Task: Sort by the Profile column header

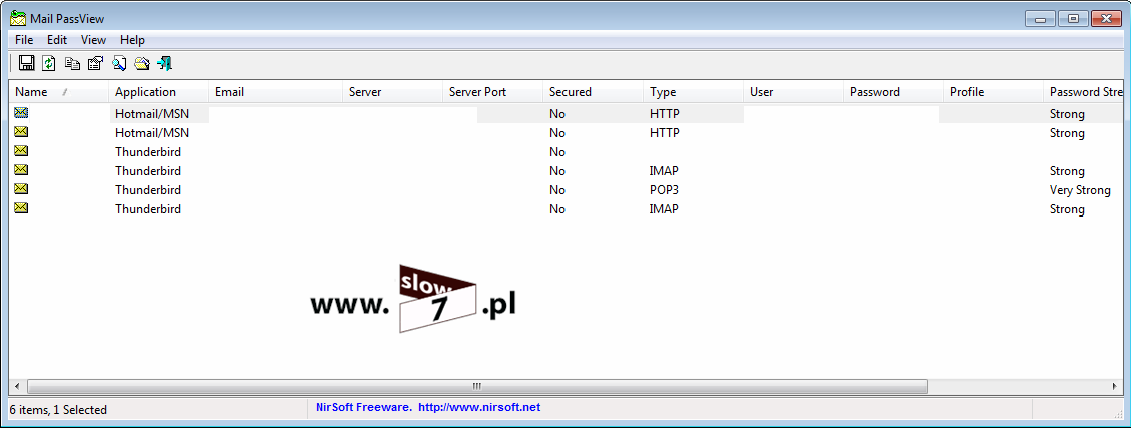Action: pos(993,92)
